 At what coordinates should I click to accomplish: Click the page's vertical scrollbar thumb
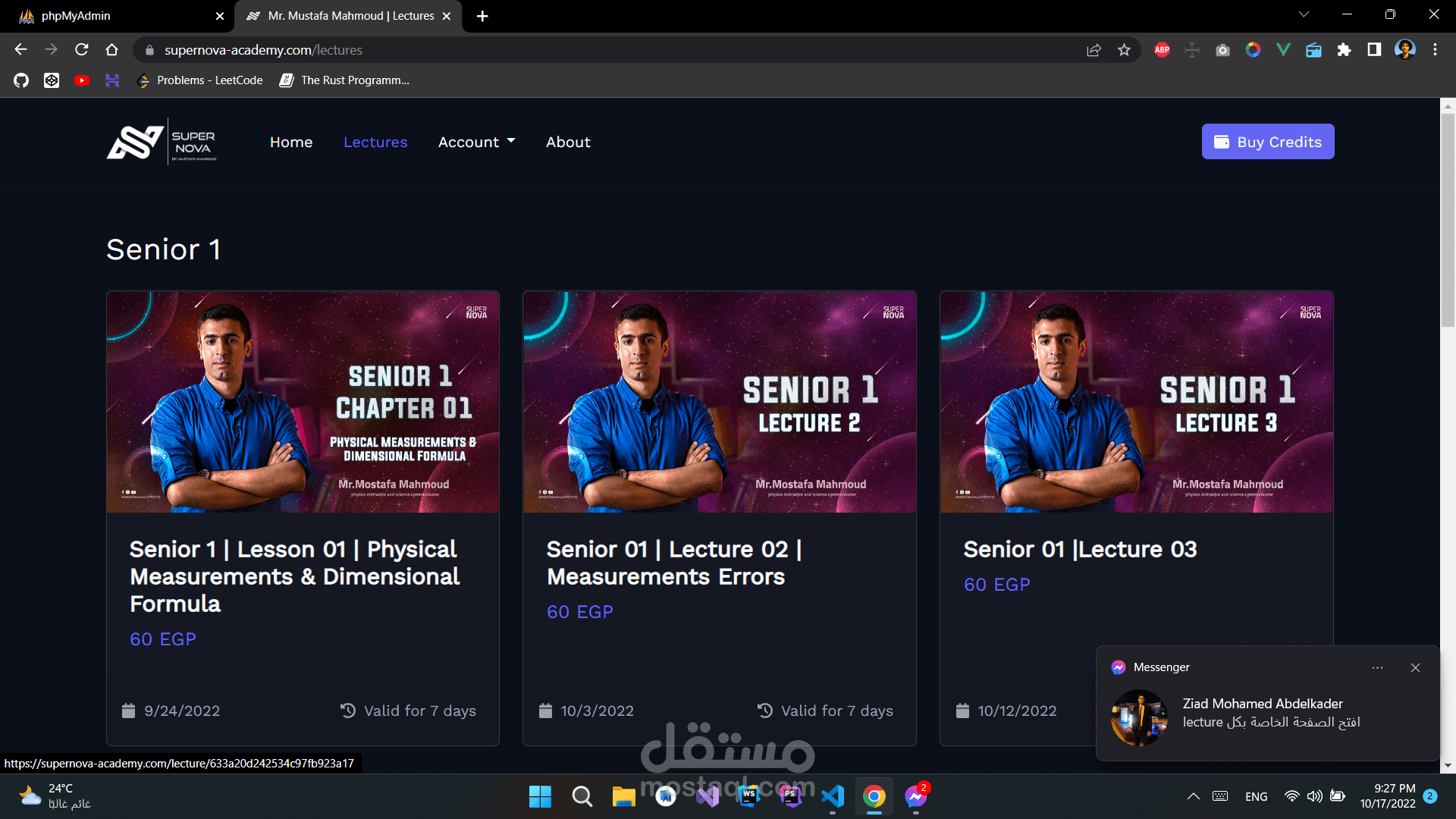click(1448, 220)
